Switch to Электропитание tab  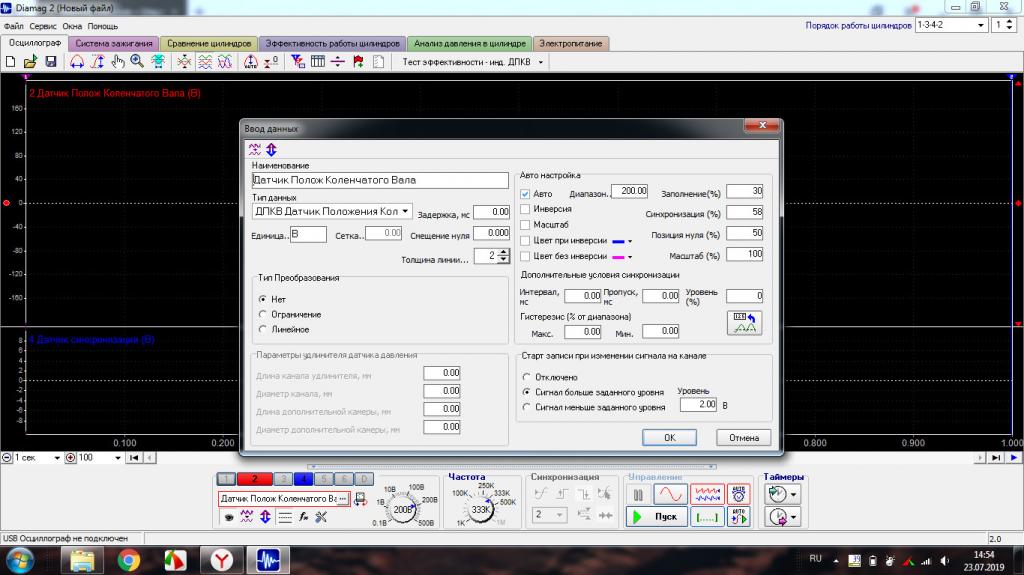tap(571, 43)
